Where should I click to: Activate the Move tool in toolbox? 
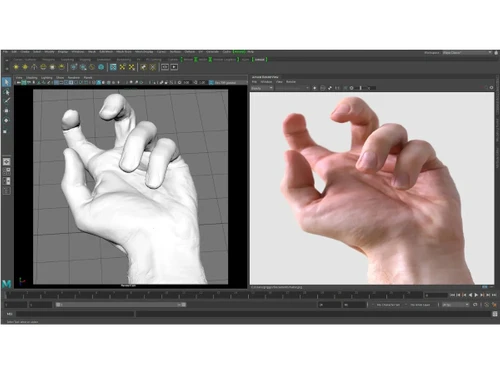[6, 111]
